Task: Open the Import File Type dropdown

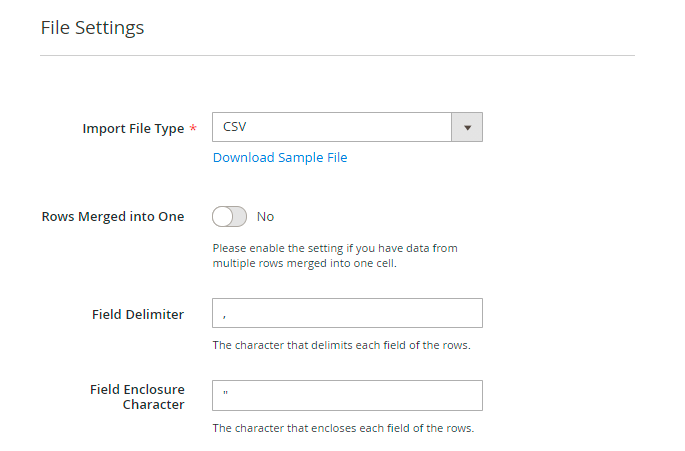Action: pyautogui.click(x=332, y=127)
